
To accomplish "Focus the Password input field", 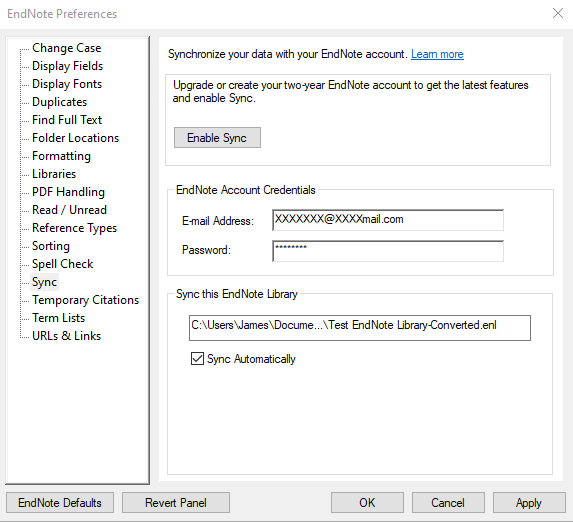I will [388, 251].
